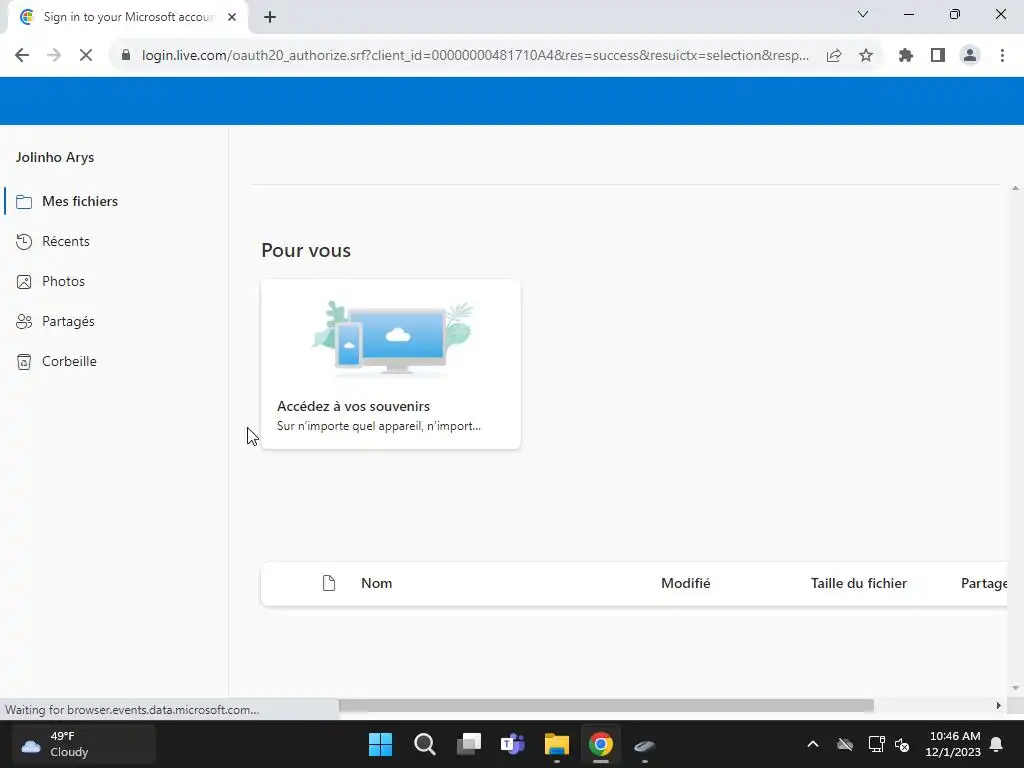Open the tab search dropdown
The width and height of the screenshot is (1024, 768).
[x=863, y=14]
